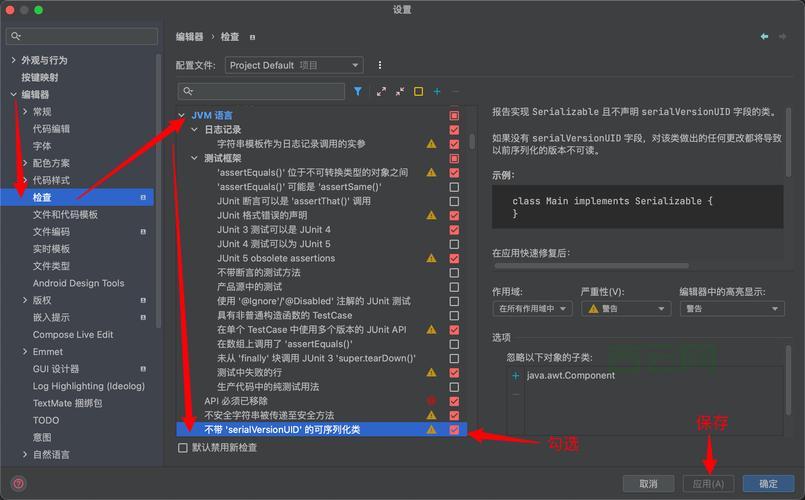The height and width of the screenshot is (500, 805).
Task: Select 不安全字符串被传递至安全方法 inspection
Action: click(269, 415)
